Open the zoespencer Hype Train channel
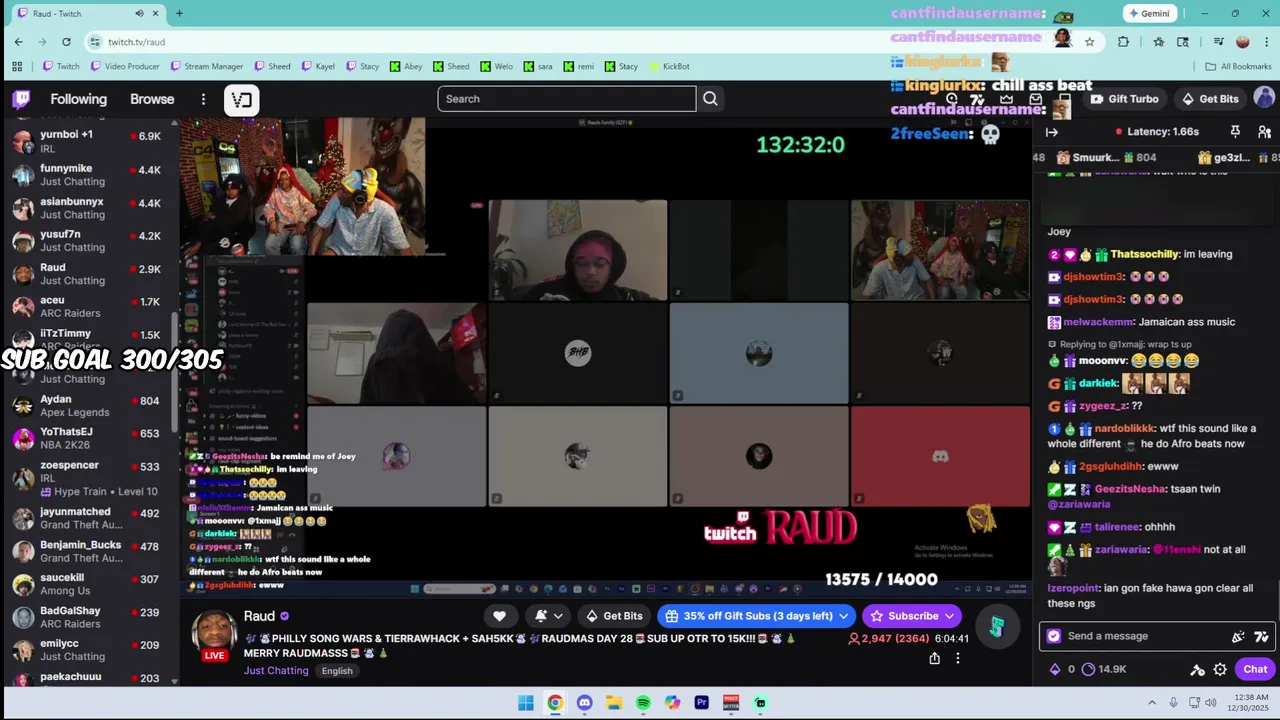The height and width of the screenshot is (720, 1280). pyautogui.click(x=90, y=478)
